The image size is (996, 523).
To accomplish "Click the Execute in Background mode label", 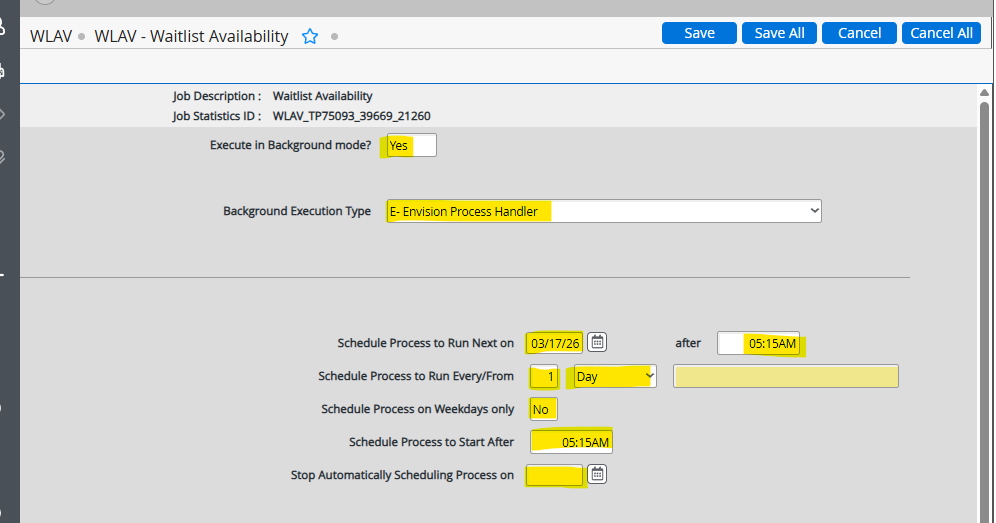I will [290, 145].
